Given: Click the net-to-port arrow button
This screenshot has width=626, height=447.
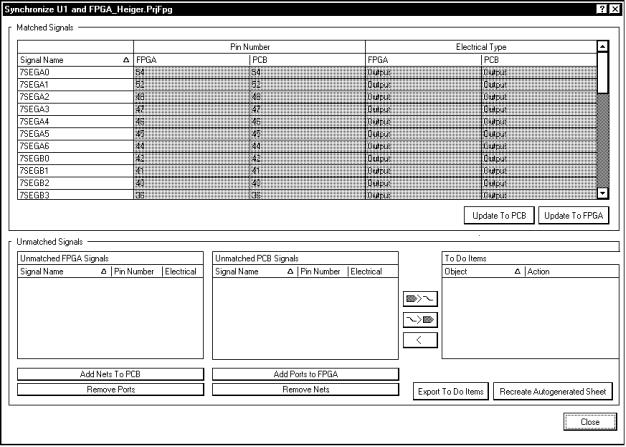Looking at the screenshot, I should tap(420, 319).
